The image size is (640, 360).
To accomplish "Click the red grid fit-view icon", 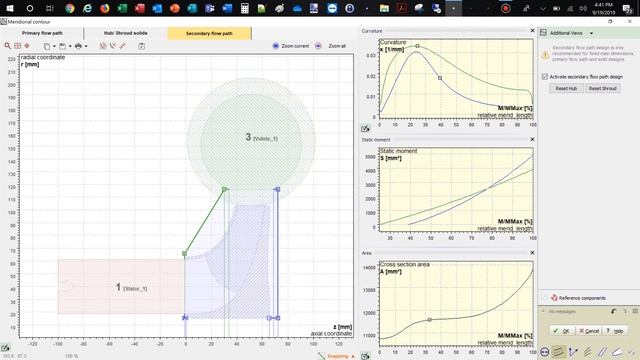I will pos(18,46).
